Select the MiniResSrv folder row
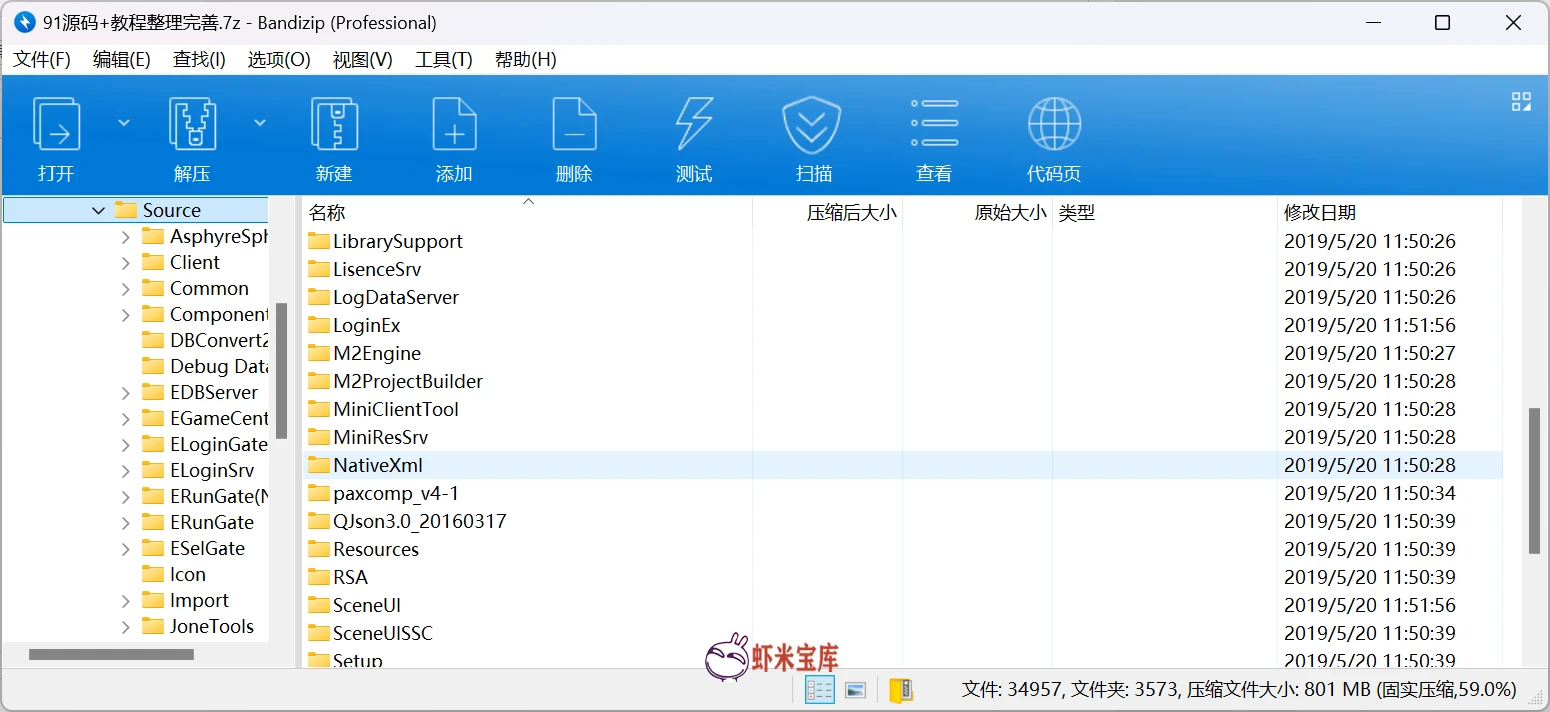The width and height of the screenshot is (1550, 712). point(902,437)
